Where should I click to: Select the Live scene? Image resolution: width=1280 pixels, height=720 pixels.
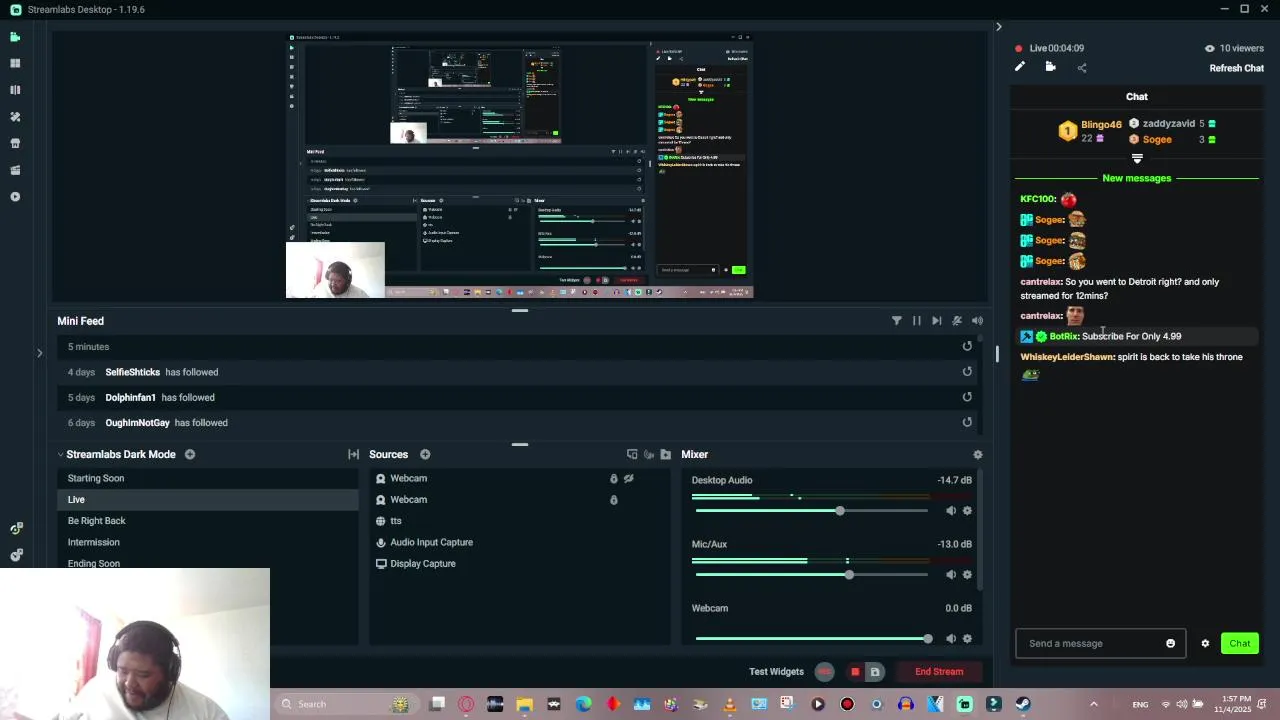coord(208,499)
